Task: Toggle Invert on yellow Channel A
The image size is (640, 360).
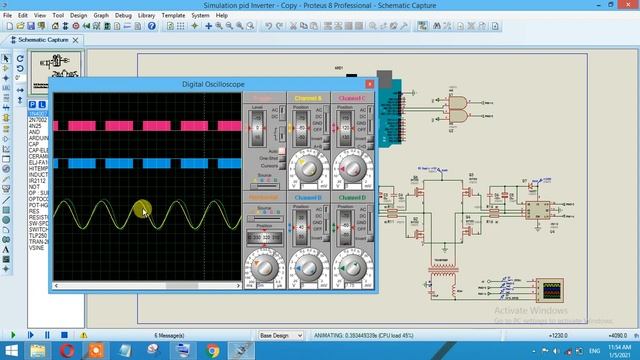Action: click(x=326, y=139)
